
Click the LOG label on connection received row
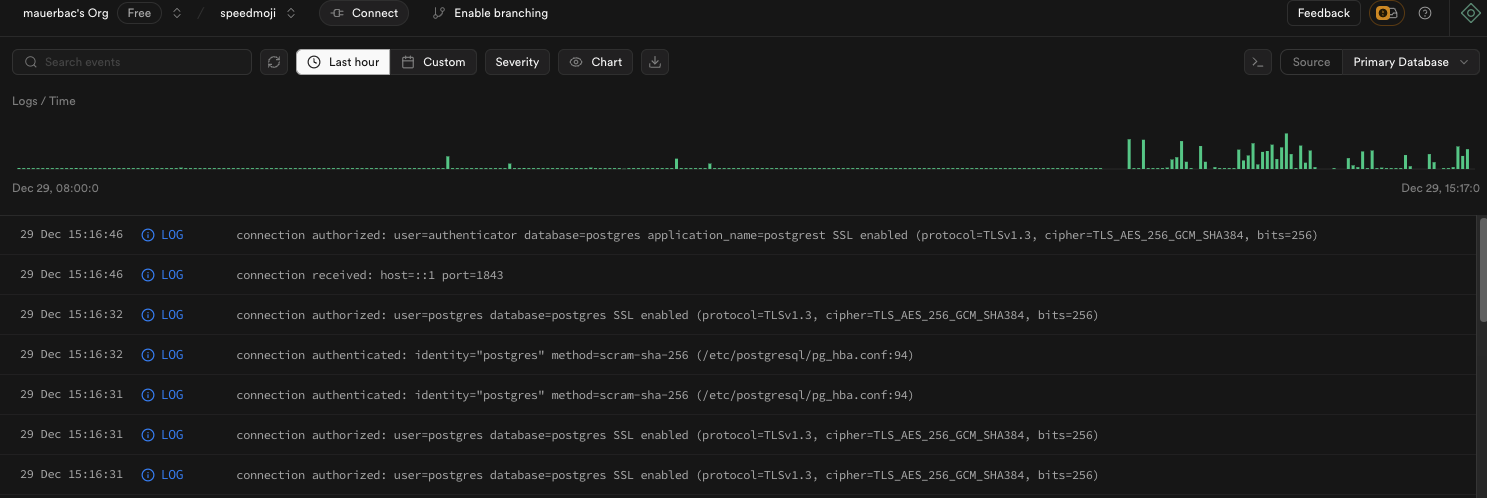pos(172,275)
